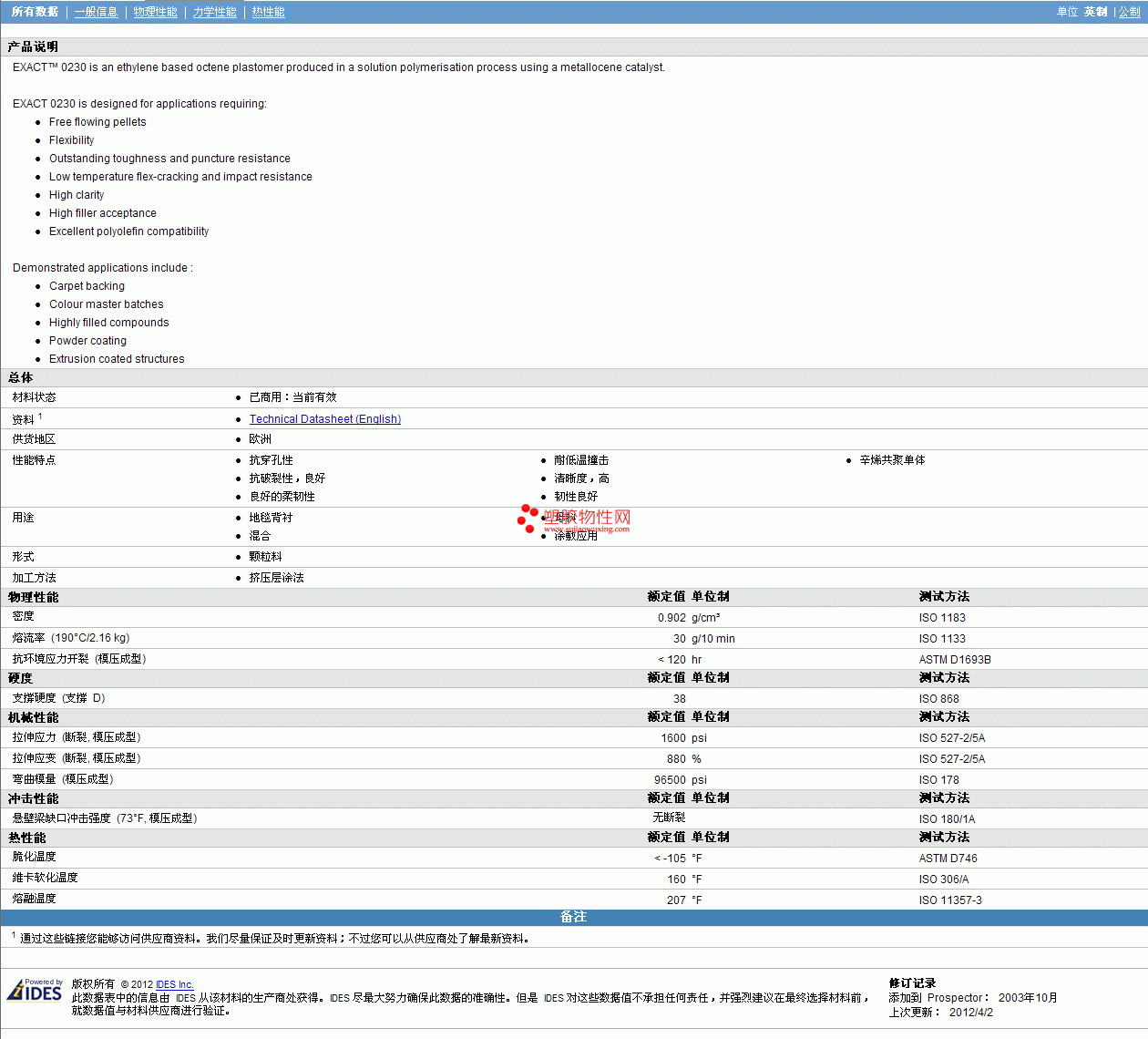Click the 物理性能 table section header

[34, 597]
